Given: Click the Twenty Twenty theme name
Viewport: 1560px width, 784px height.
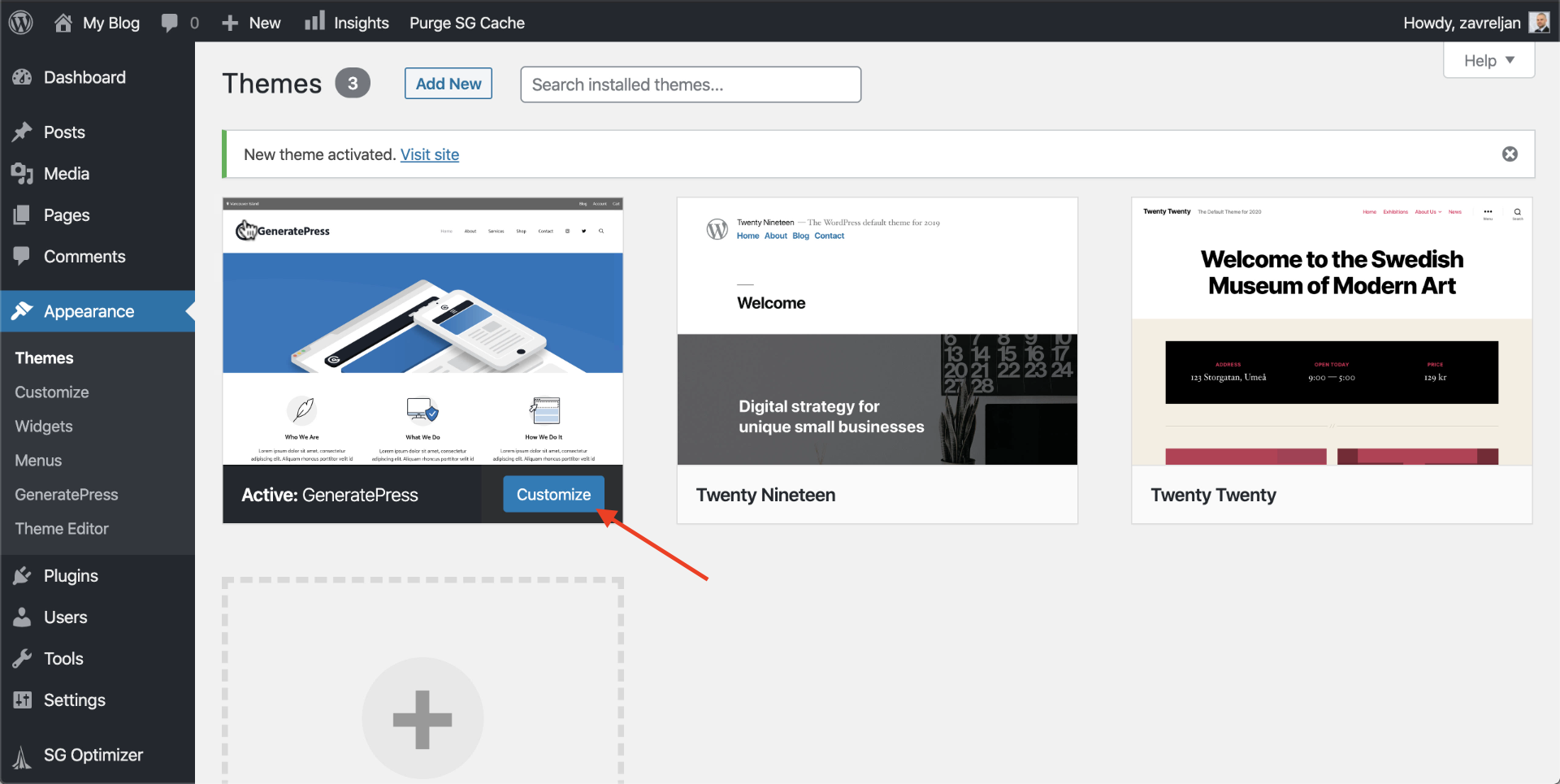Looking at the screenshot, I should [1213, 495].
